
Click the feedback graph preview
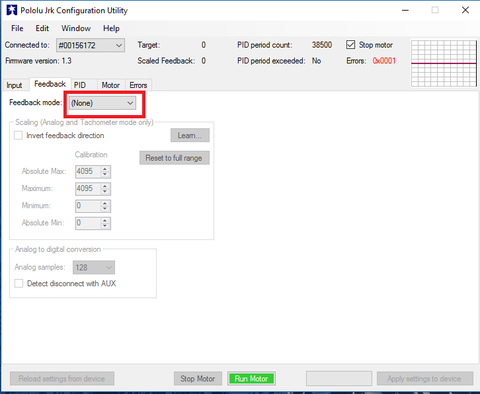444,63
